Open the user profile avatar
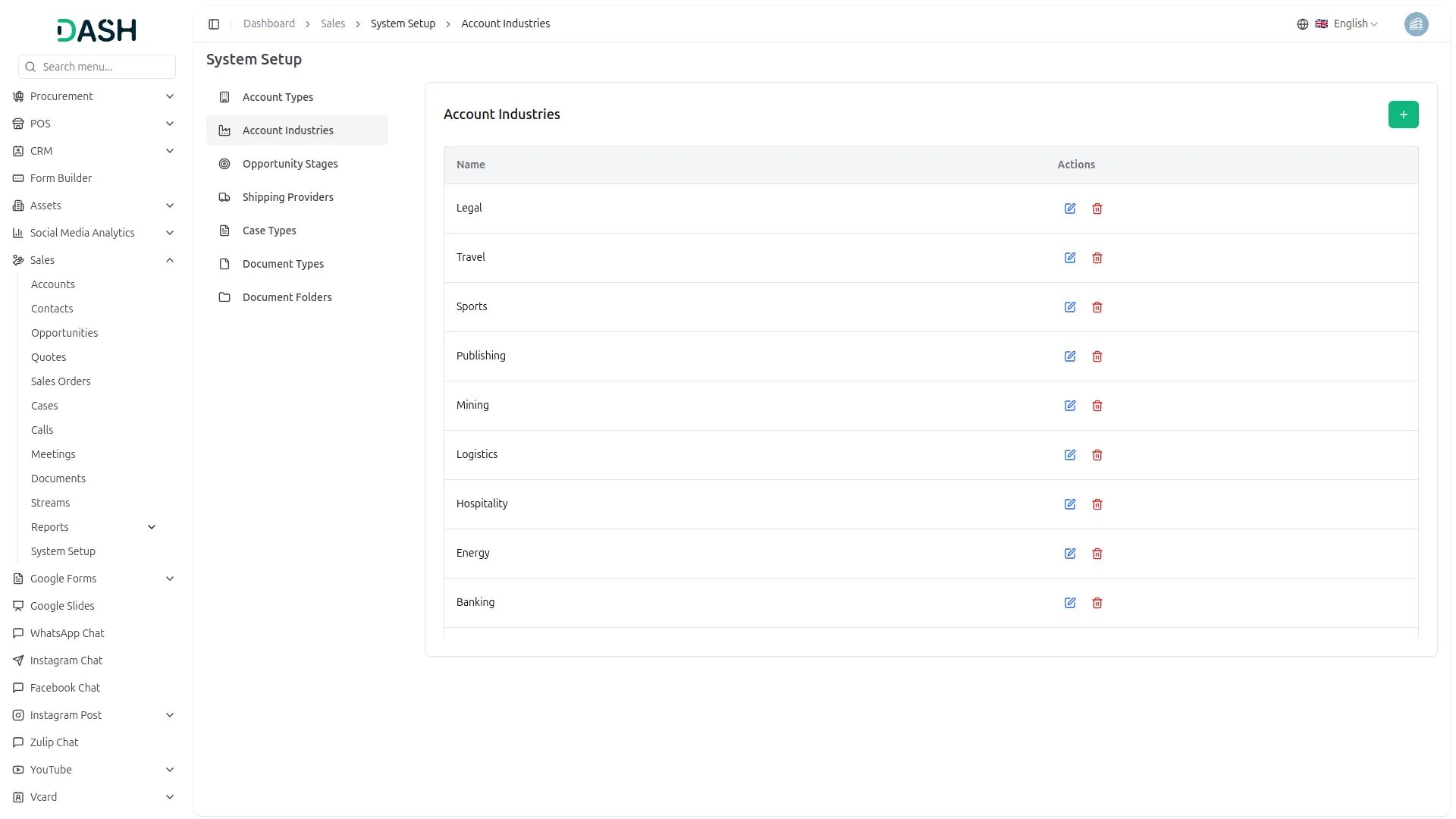Screen dimensions: 1456x819 click(x=1416, y=24)
